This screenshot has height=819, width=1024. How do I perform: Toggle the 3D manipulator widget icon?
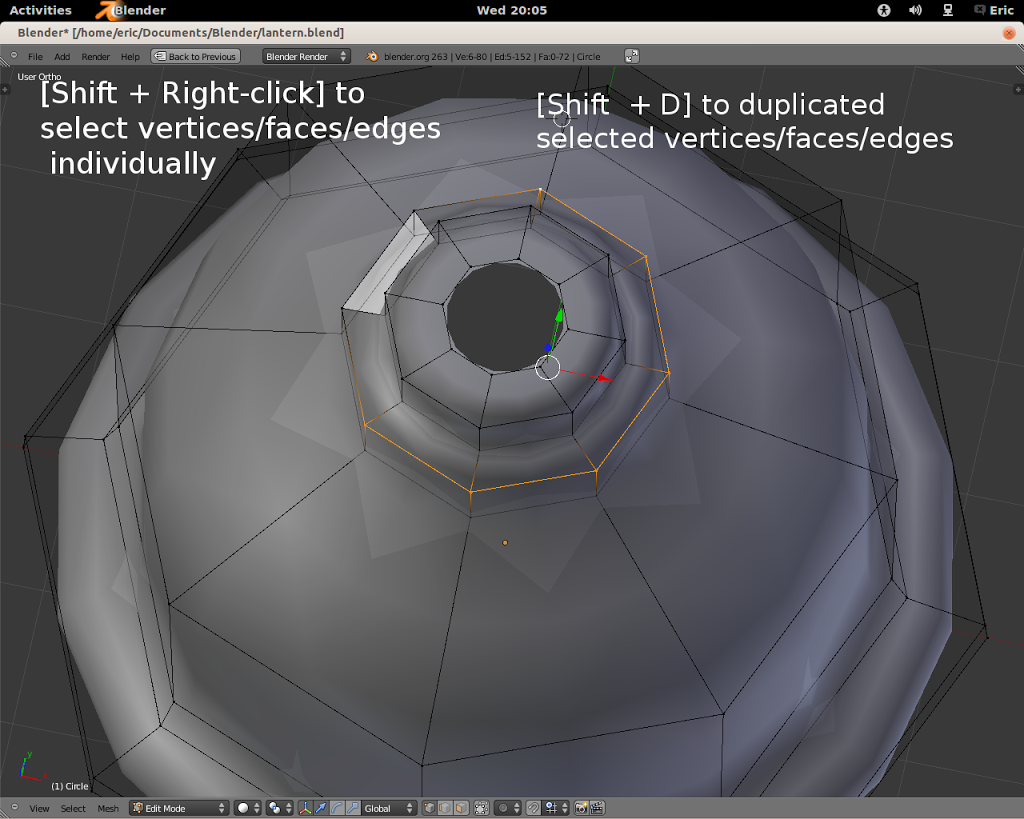pos(306,808)
